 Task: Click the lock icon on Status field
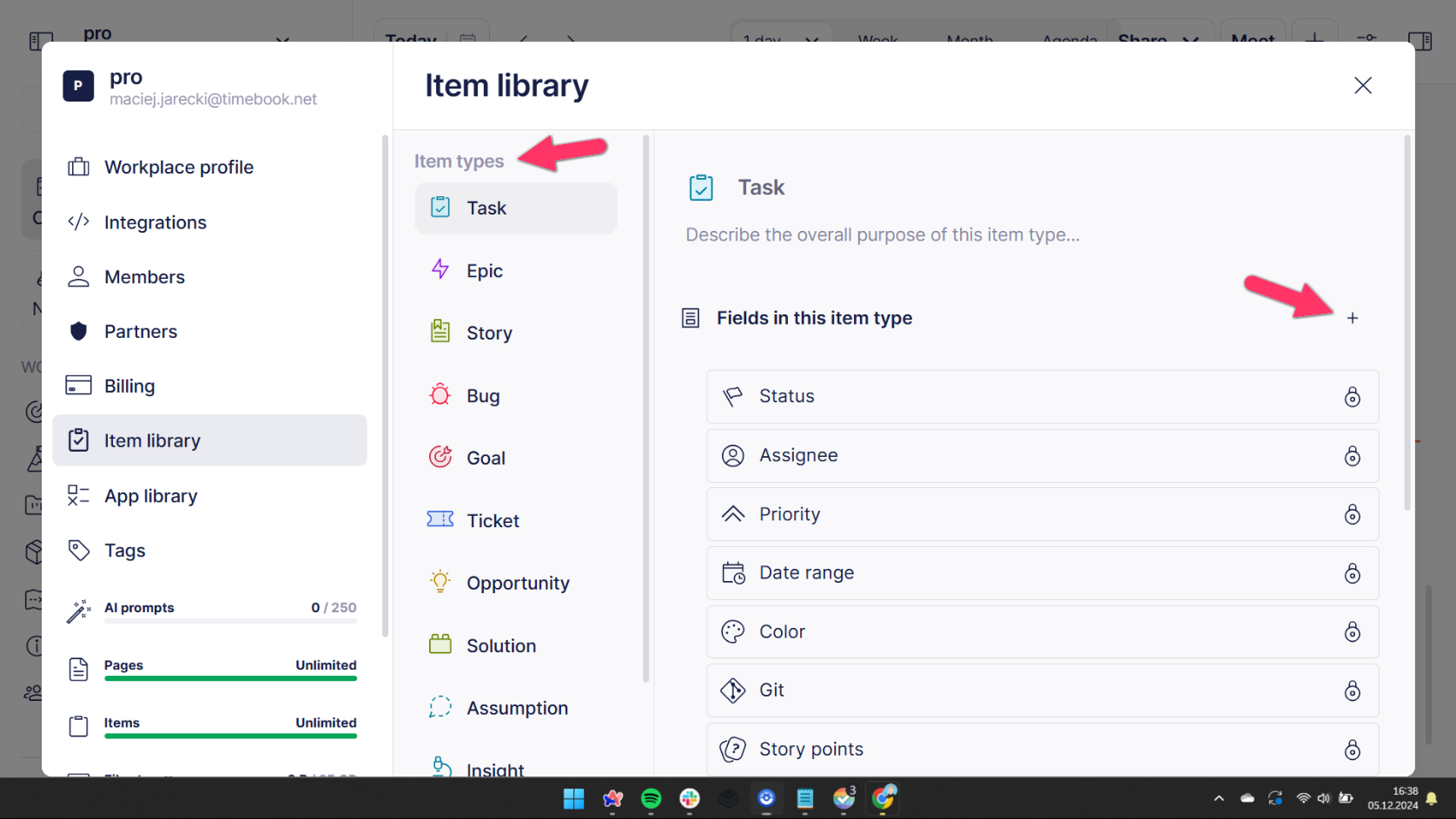(x=1352, y=397)
